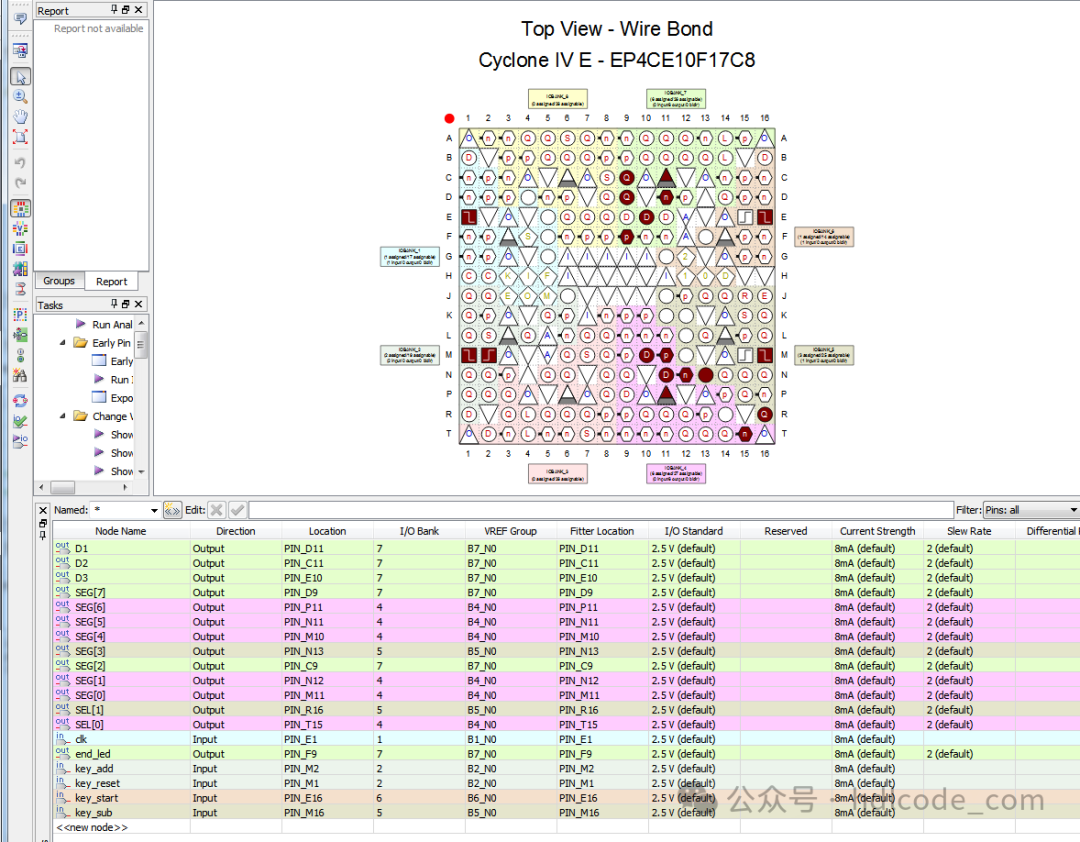The height and width of the screenshot is (842, 1080).
Task: Click the <<new node>> row
Action: 92,828
